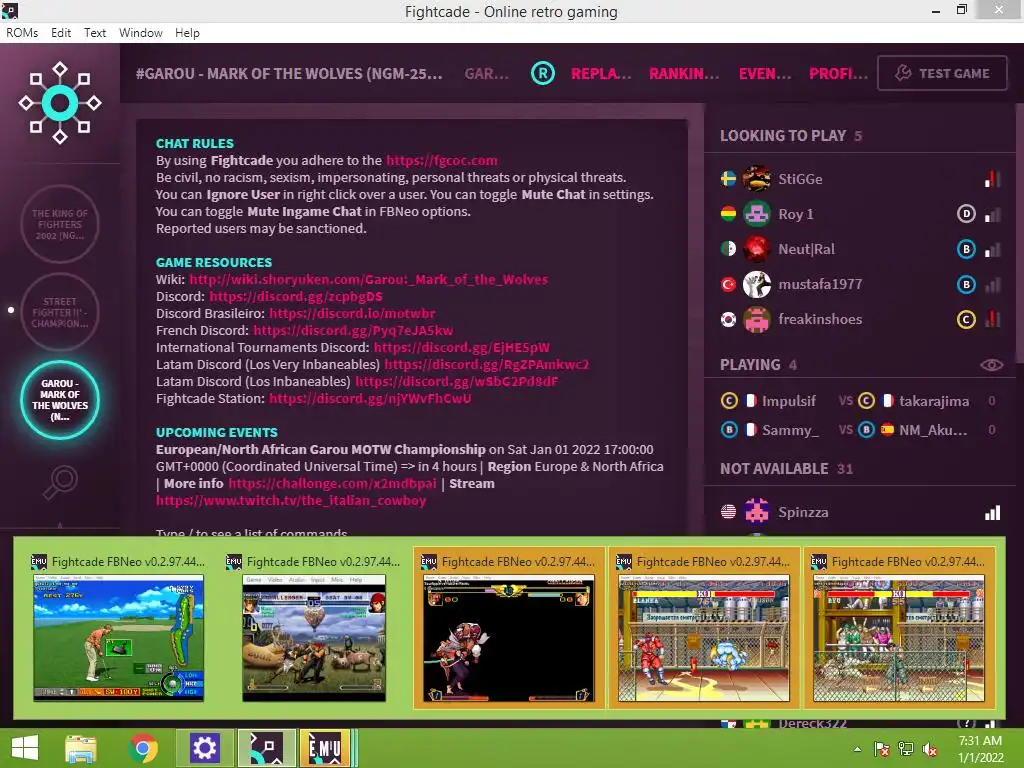Viewport: 1024px width, 768px height.
Task: Click the Fightcade logo in the sidebar
Action: (59, 103)
